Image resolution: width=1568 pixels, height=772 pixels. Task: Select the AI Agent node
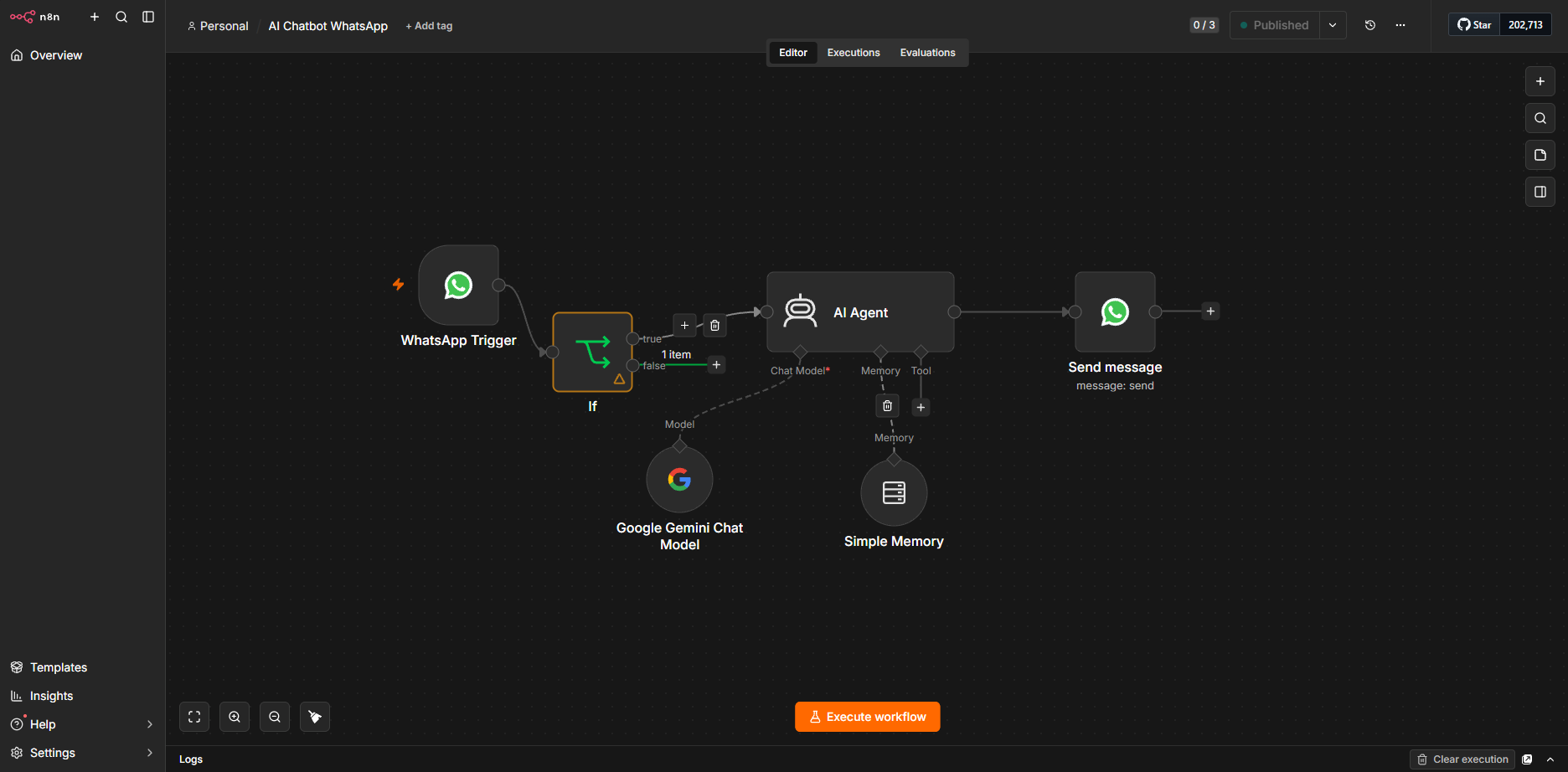click(x=860, y=311)
